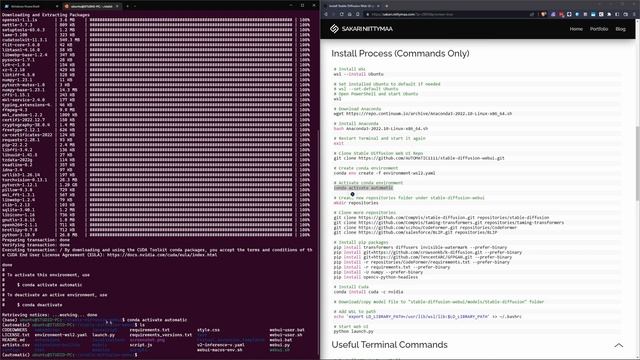Close the Ubuntu terminal tab
Image resolution: width=640 pixels, height=360 pixels.
coord(117,6)
